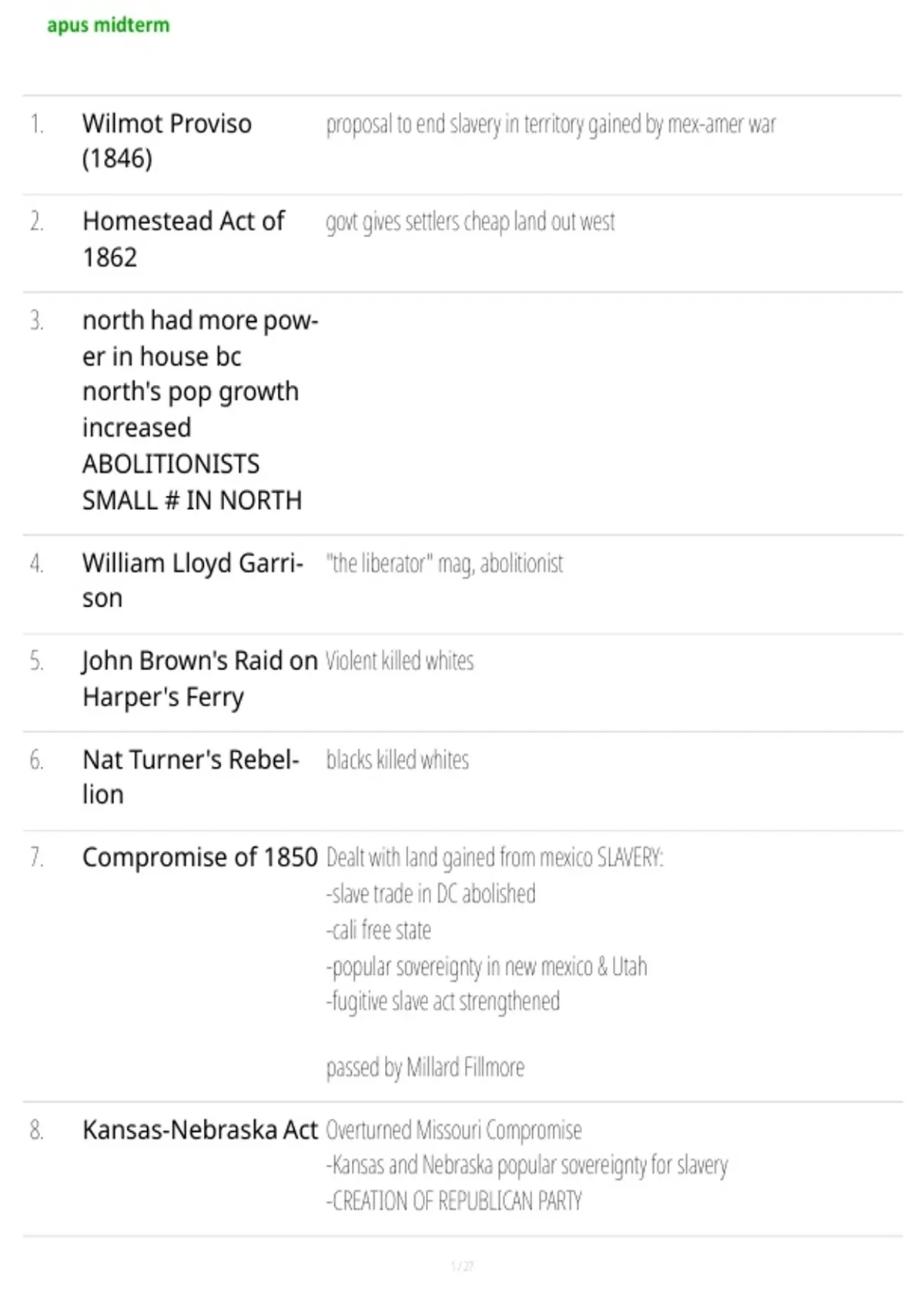Select the 'north had more power in house' entry
Viewport: 924px width, 1309px height.
click(x=200, y=373)
